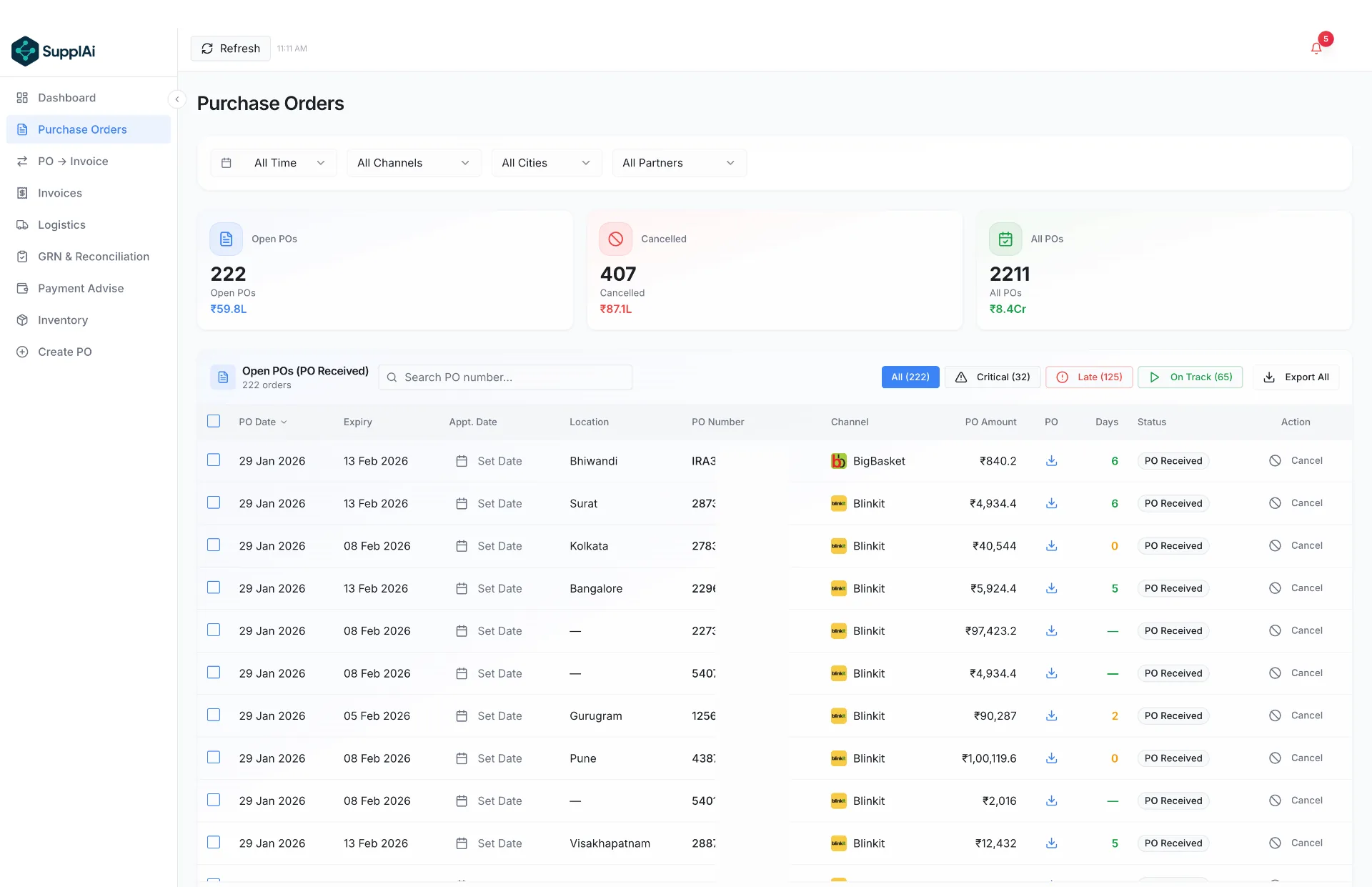The image size is (1372, 887).
Task: Select the Kolkata row checkbox
Action: [x=214, y=545]
